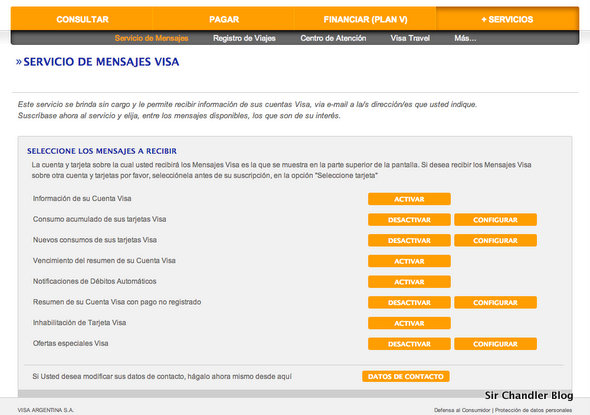Click 'Resumen de su Cuenta Visa con pago no registrado'
The height and width of the screenshot is (415, 590).
(x=117, y=302)
